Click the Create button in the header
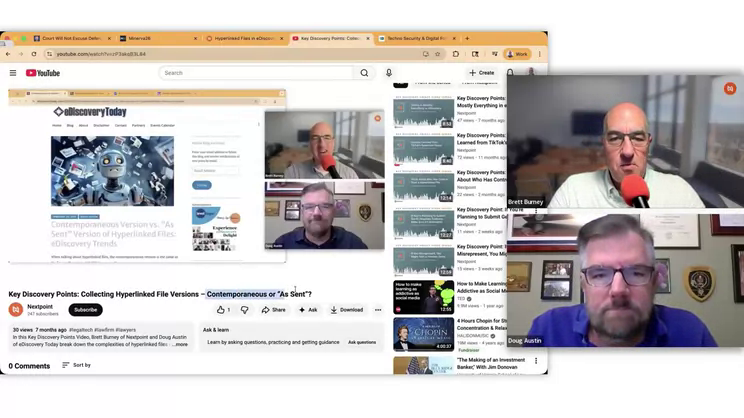This screenshot has height=418, width=744. (481, 73)
